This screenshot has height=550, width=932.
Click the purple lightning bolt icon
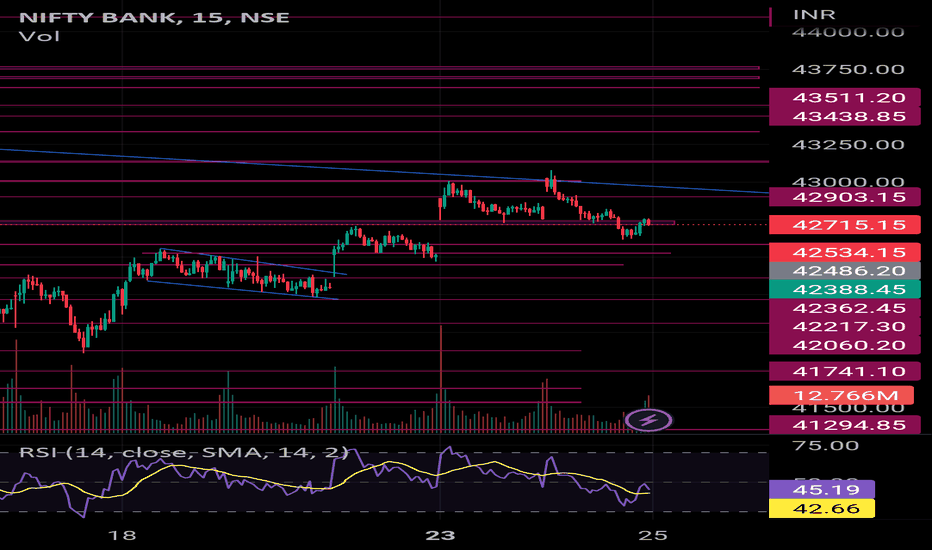coord(648,420)
